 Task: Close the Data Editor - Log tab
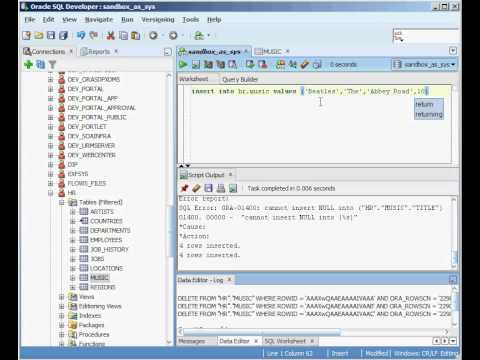coord(229,280)
